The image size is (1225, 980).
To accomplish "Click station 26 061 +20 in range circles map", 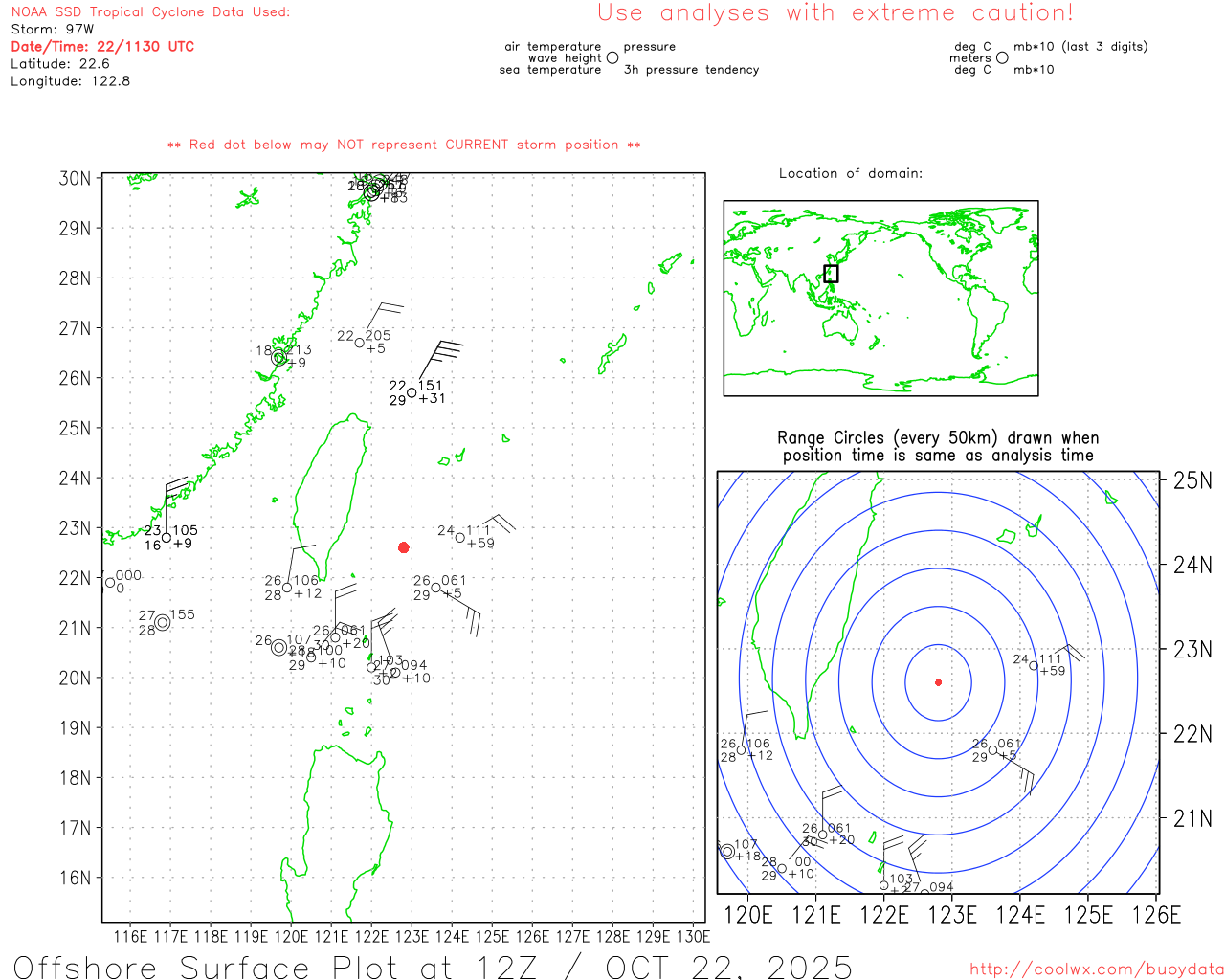I will (823, 835).
